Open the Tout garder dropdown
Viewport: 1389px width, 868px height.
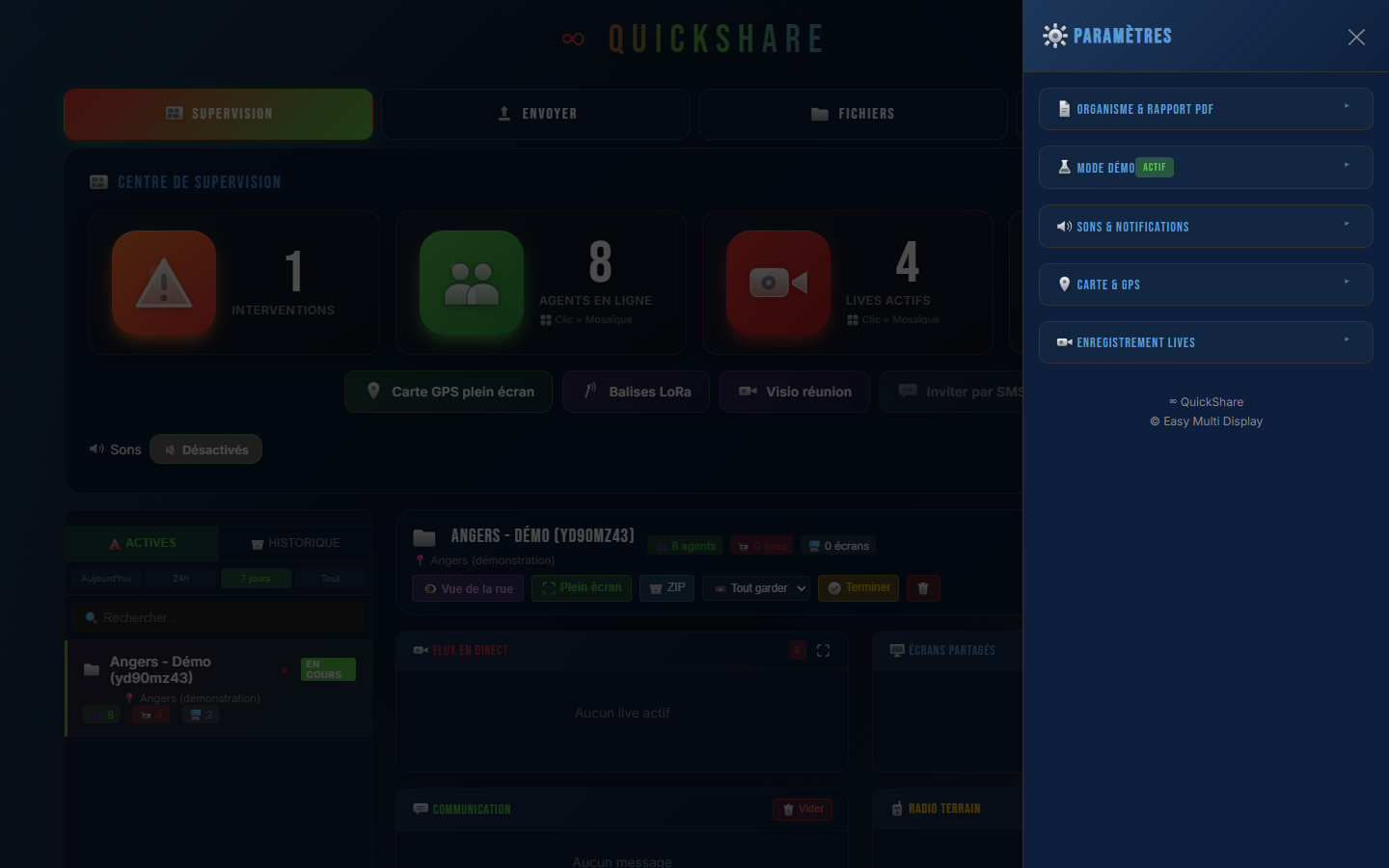[756, 588]
